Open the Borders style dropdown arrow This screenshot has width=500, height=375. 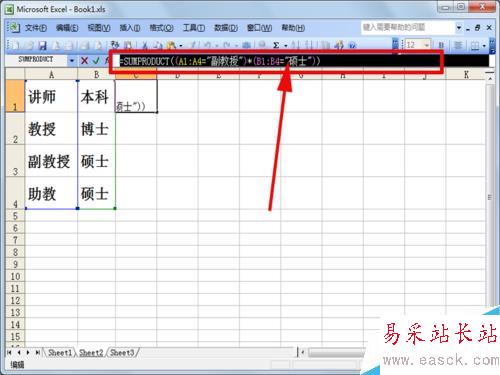[484, 45]
